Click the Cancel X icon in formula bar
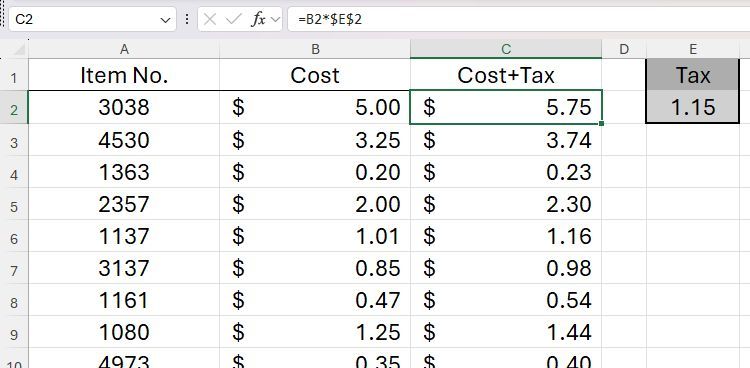This screenshot has width=750, height=368. click(x=210, y=20)
